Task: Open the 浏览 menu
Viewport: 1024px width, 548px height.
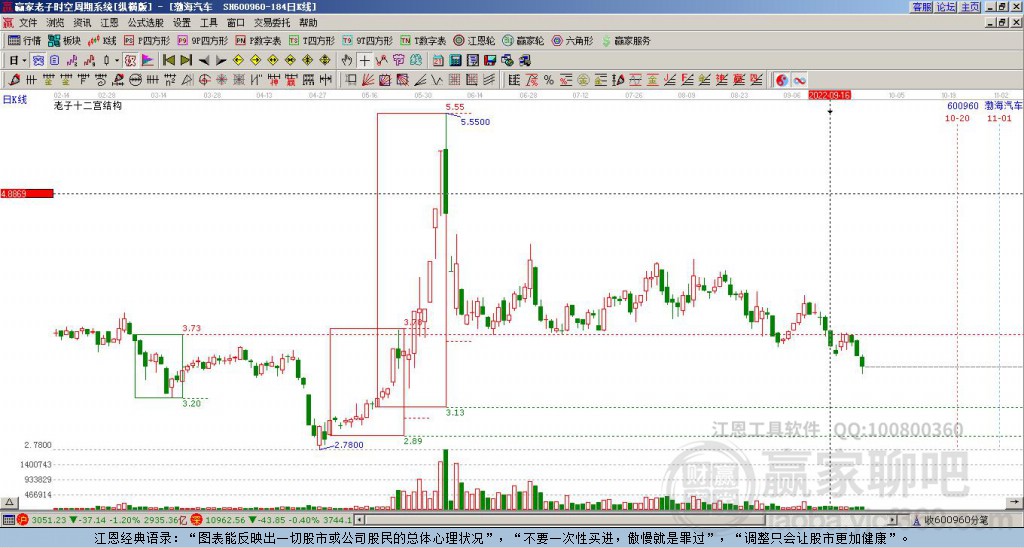Action: click(55, 23)
